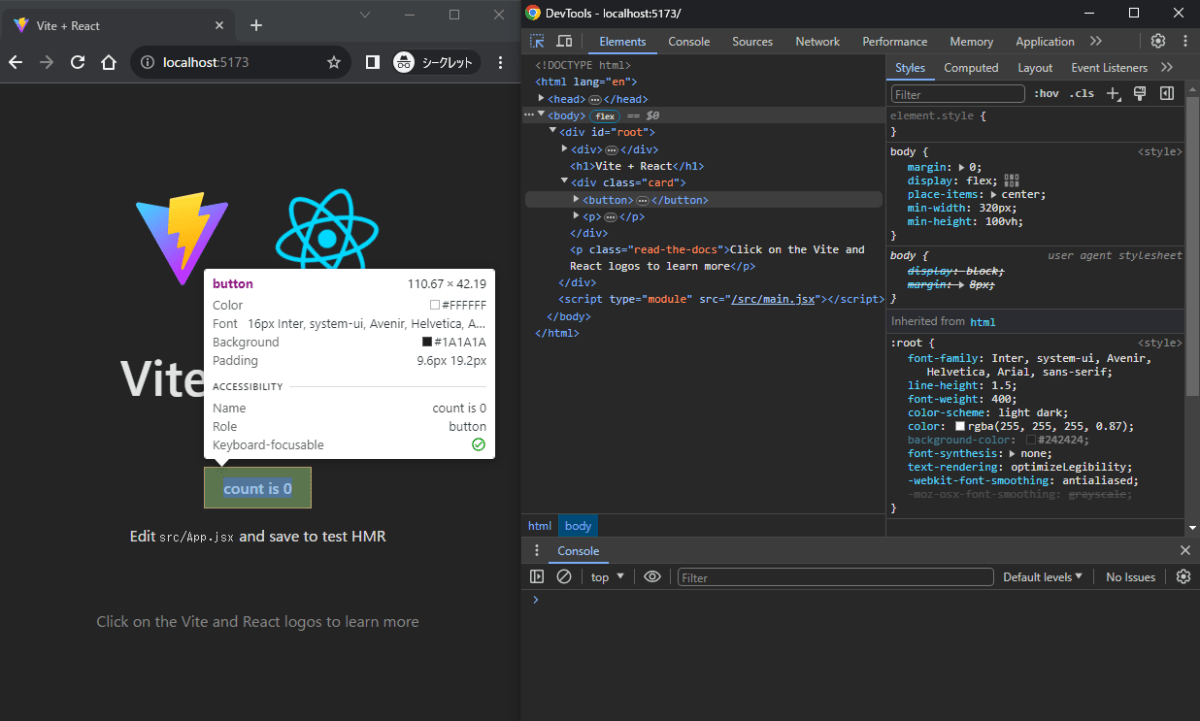1200x721 pixels.
Task: Bookmark this page star icon
Action: [x=334, y=62]
